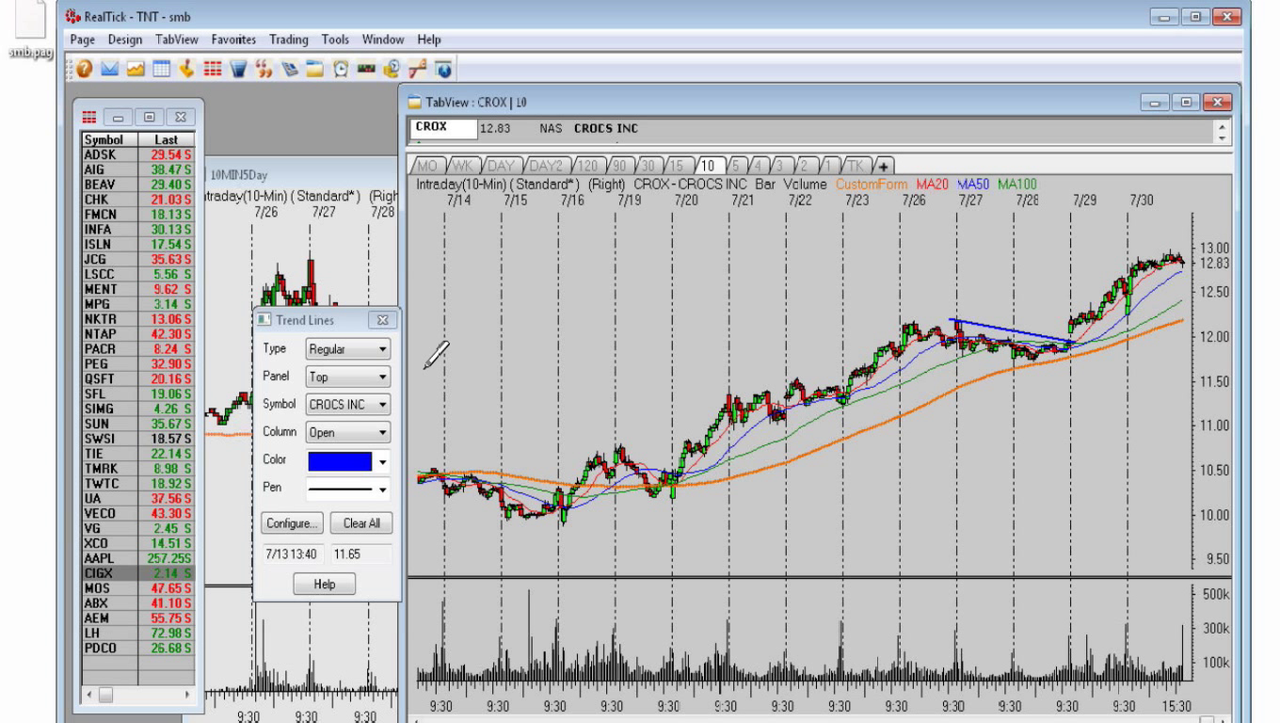Open the news newspaper toolbar icon
Image resolution: width=1280 pixels, height=723 pixels.
click(x=289, y=69)
